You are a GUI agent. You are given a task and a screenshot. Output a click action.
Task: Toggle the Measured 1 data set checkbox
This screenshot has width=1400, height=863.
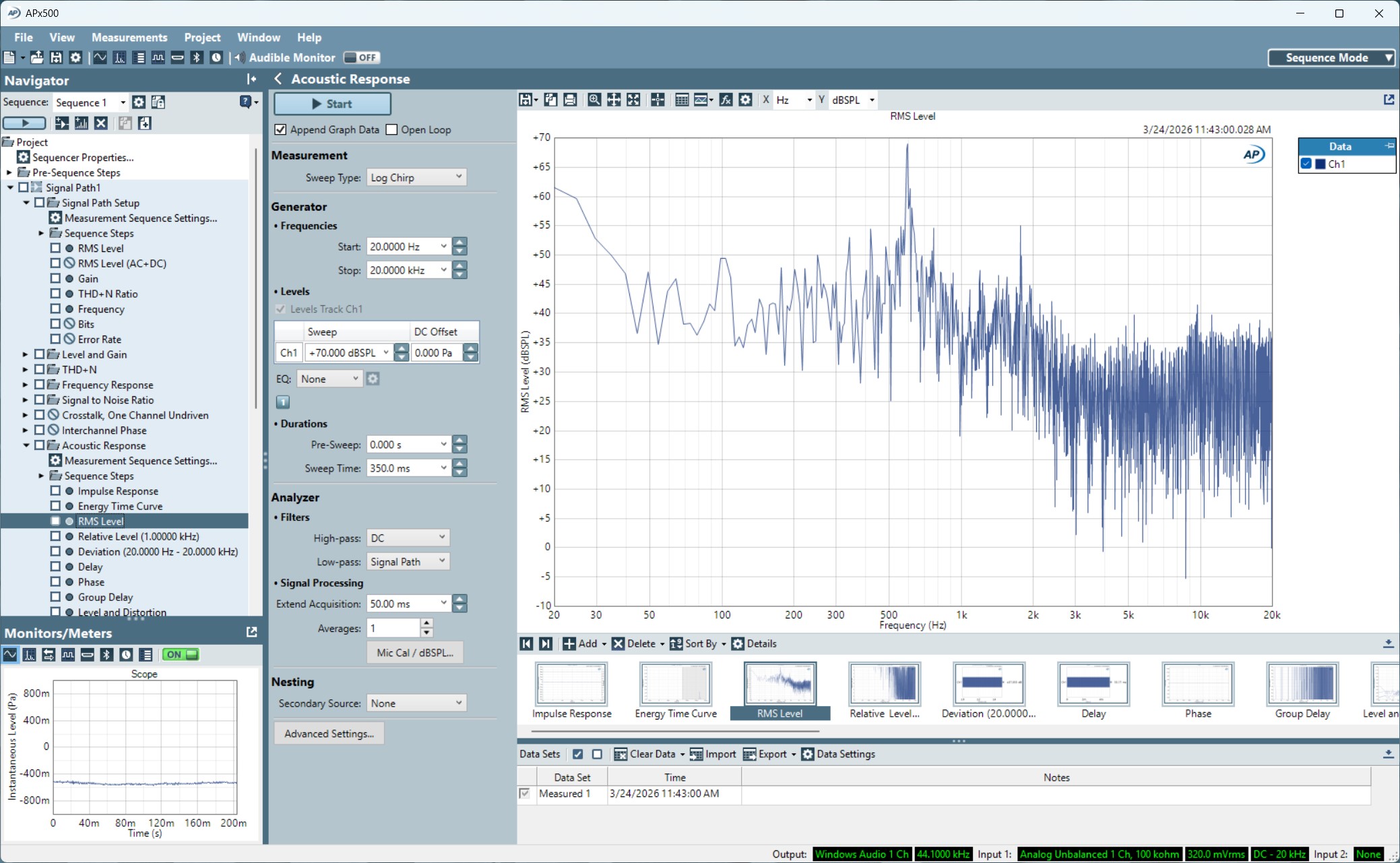click(525, 794)
